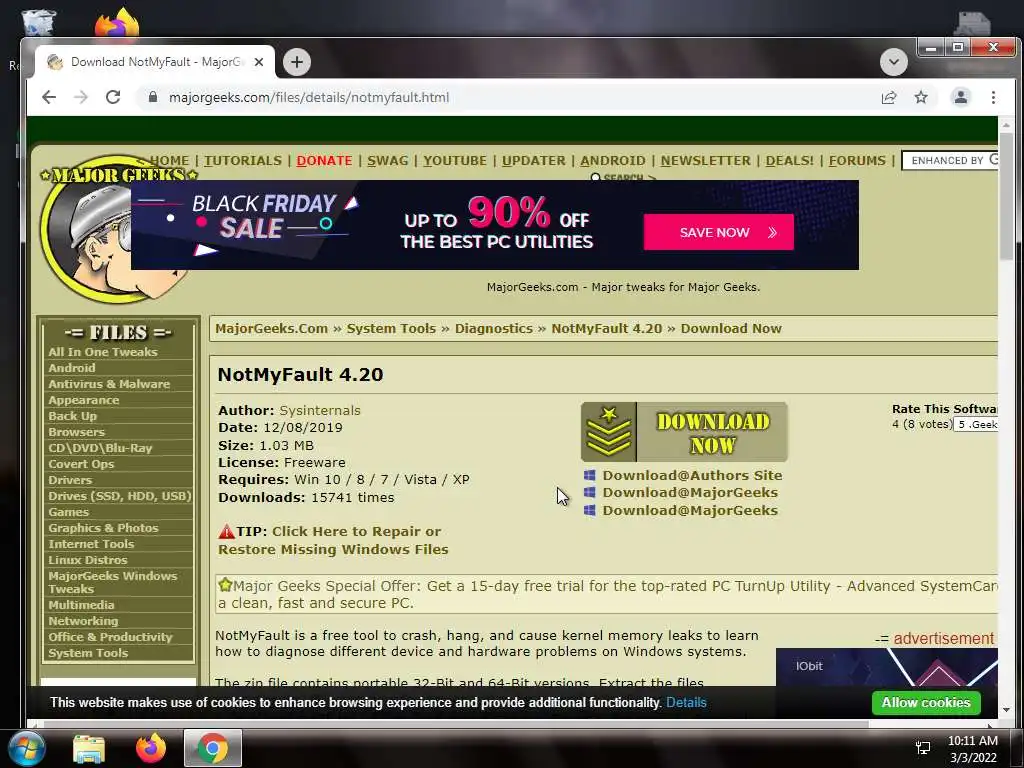Open MajorGeeks.Com breadcrumb link
This screenshot has height=768, width=1024.
click(272, 328)
